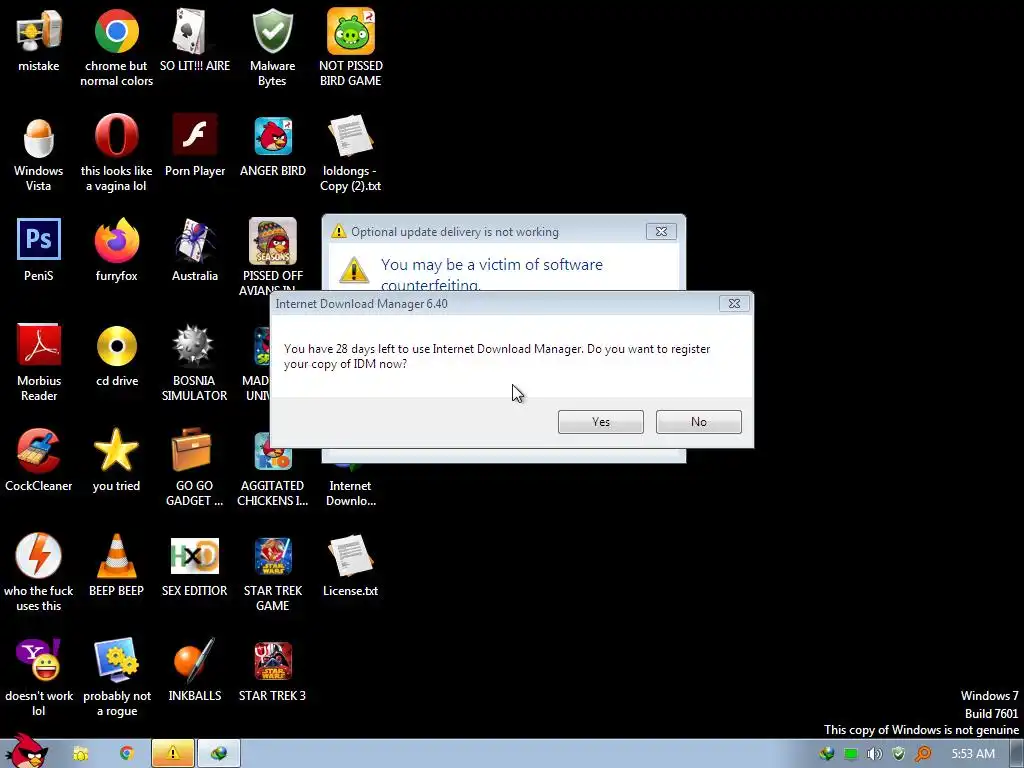Screen dimensions: 1024x768
Task: Select the CCleaner brush desktop icon
Action: (x=39, y=460)
